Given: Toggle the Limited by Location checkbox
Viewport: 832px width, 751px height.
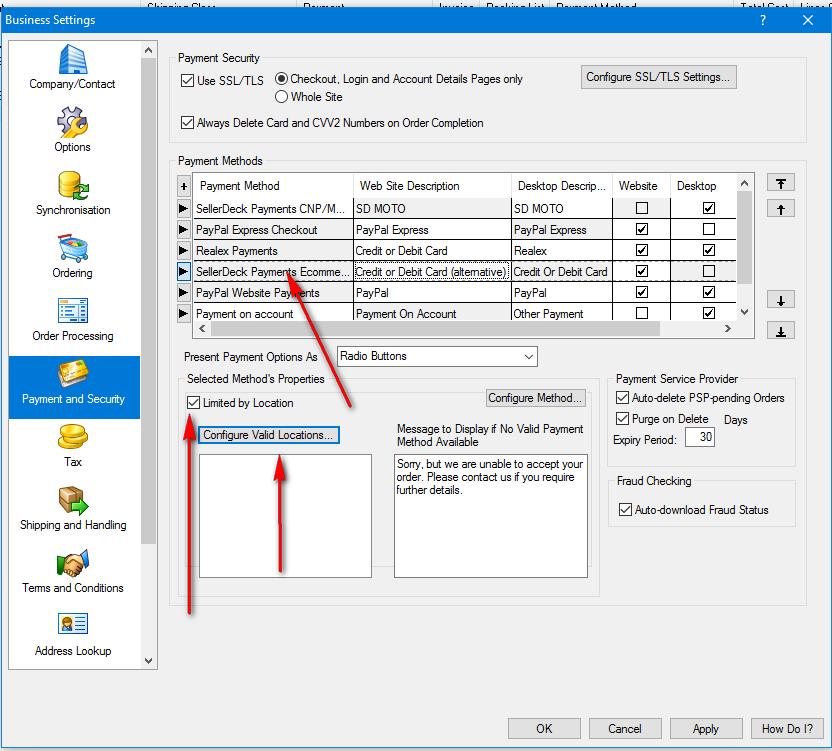Looking at the screenshot, I should tap(194, 403).
